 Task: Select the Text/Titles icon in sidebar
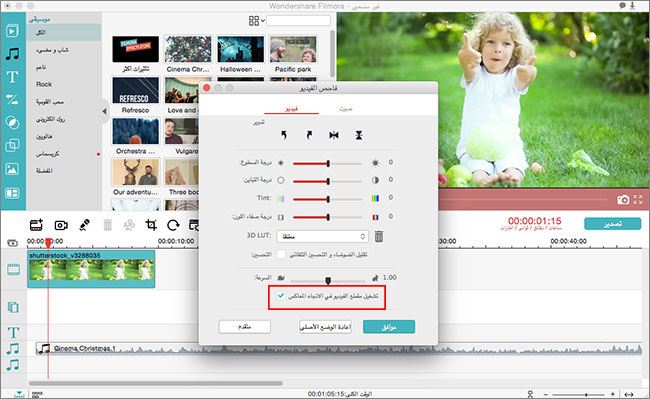(x=12, y=77)
